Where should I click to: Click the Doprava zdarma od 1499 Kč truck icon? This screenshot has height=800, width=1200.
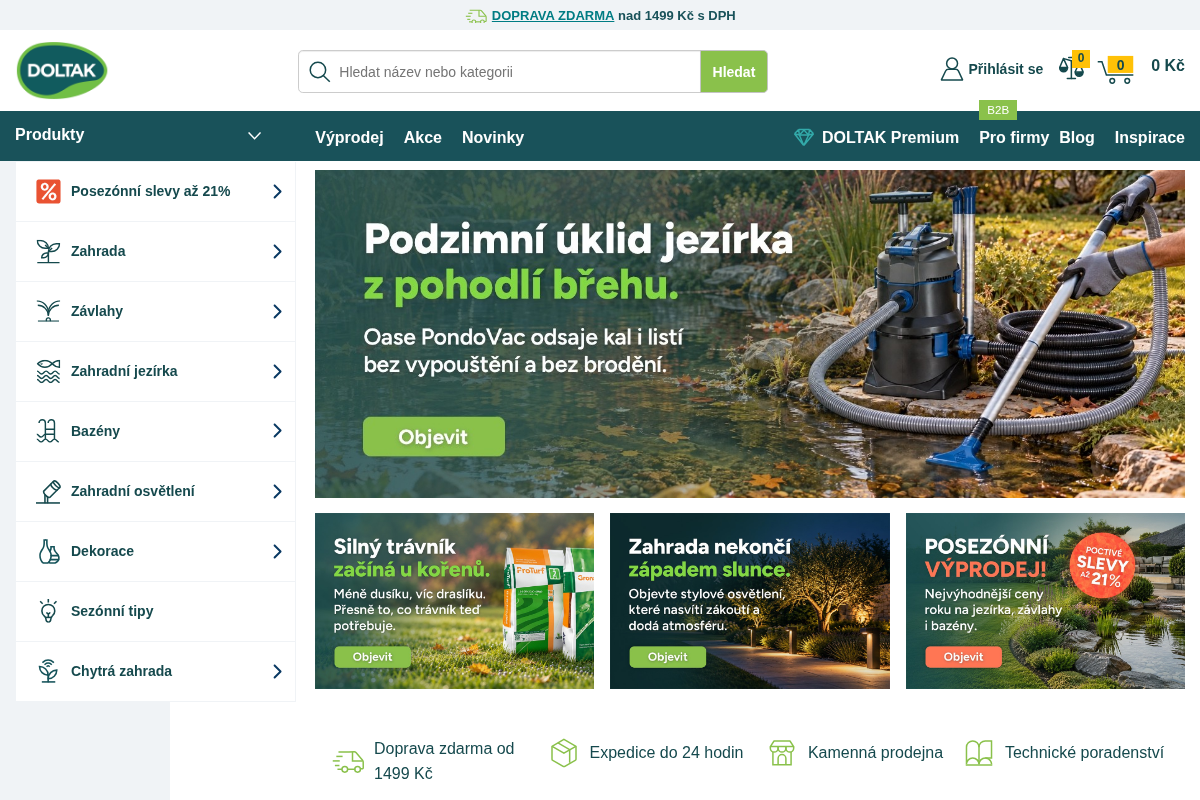click(349, 762)
